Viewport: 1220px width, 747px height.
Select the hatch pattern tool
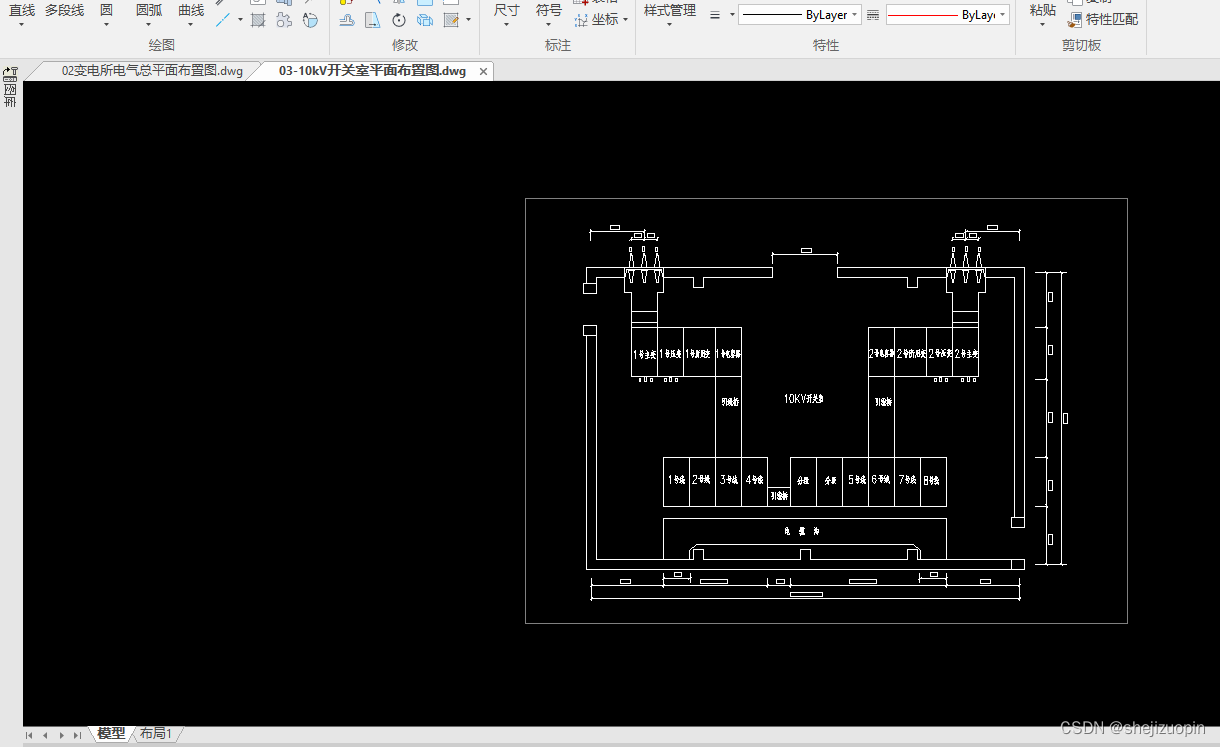click(258, 19)
